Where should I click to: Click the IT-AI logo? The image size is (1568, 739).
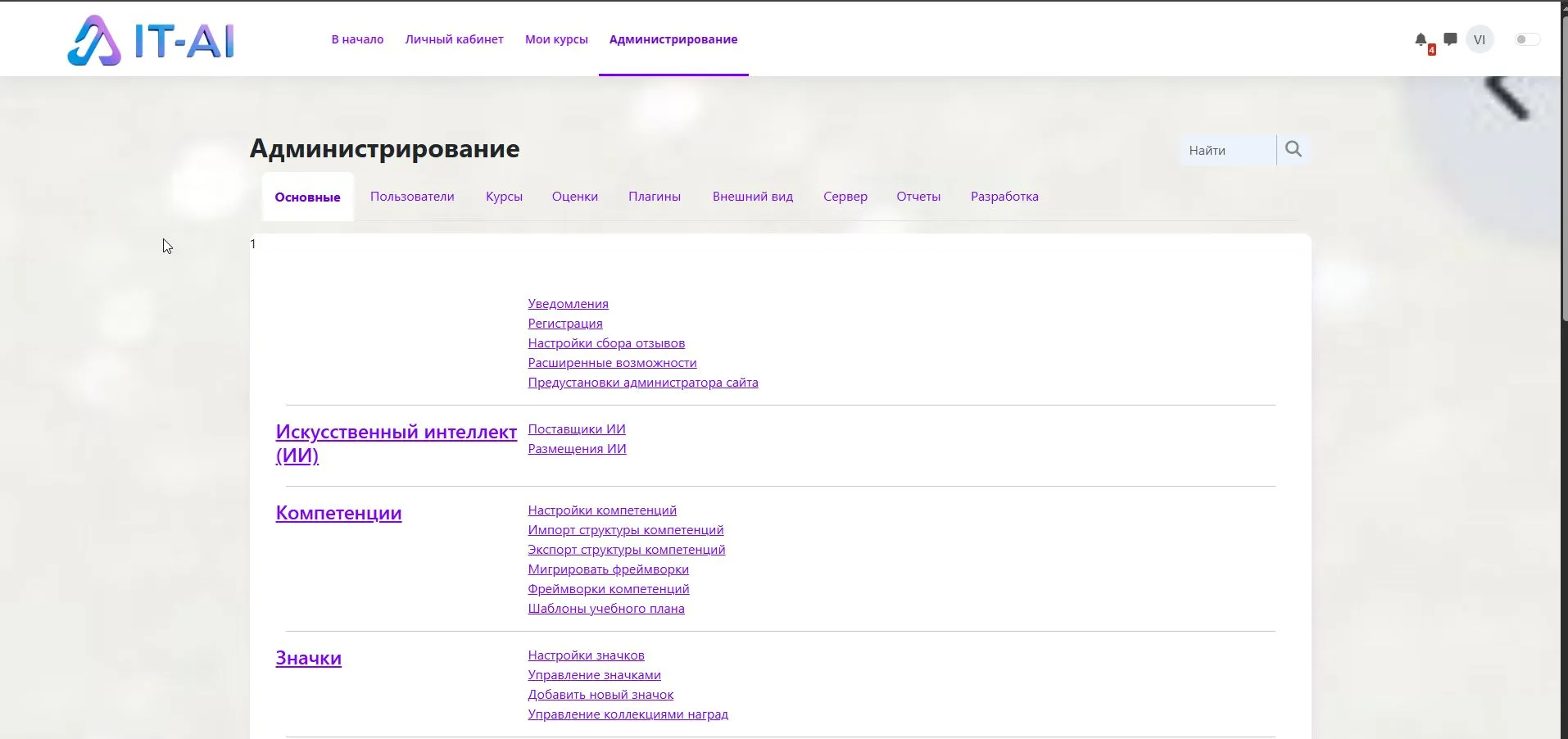[x=150, y=39]
